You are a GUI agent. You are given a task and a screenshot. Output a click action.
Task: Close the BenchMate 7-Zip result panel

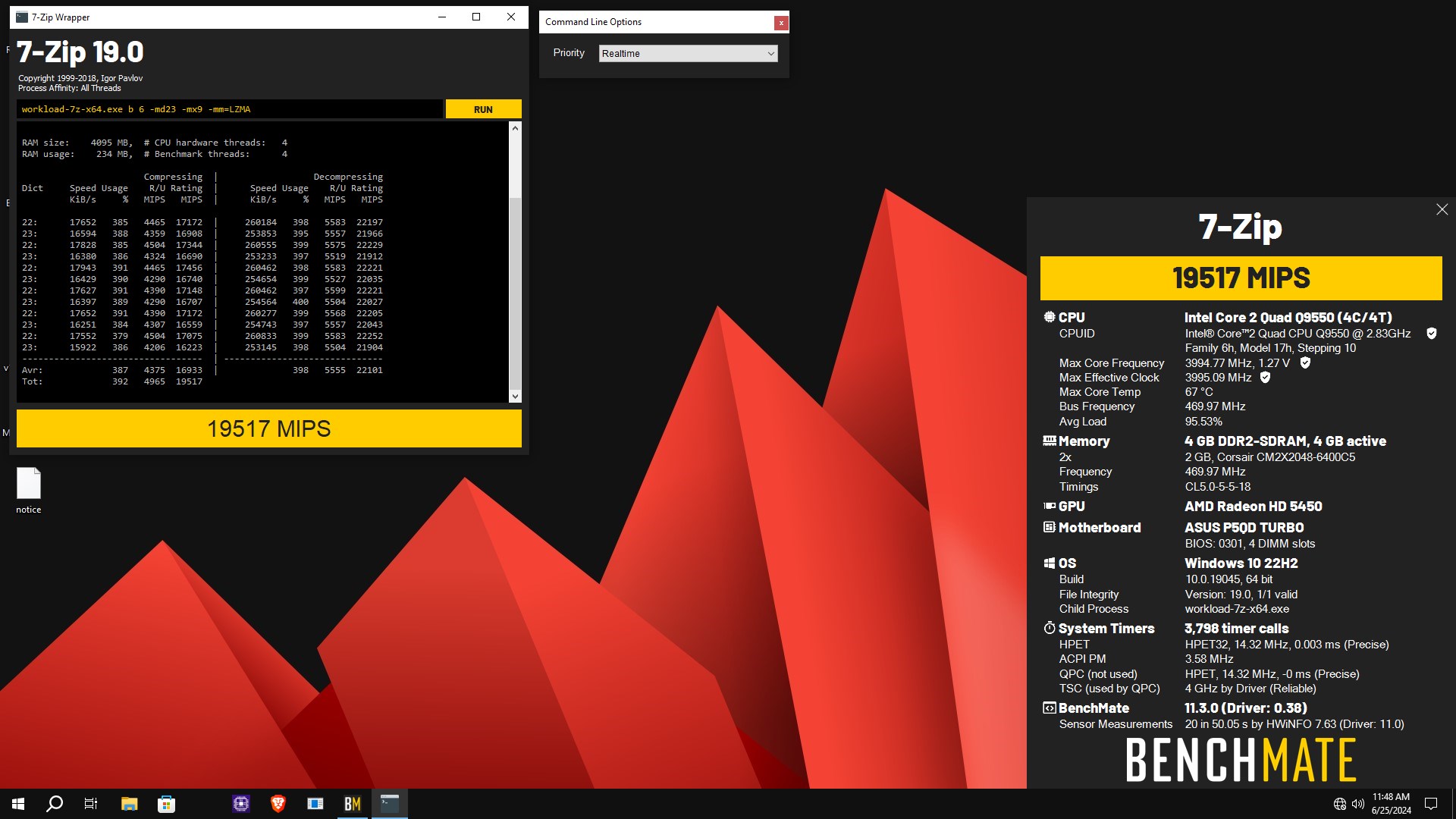pos(1442,209)
